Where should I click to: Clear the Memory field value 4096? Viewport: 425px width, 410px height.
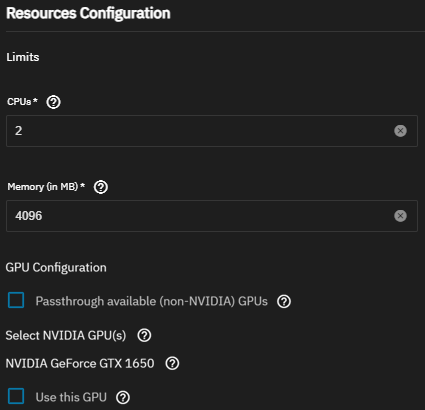coord(400,216)
